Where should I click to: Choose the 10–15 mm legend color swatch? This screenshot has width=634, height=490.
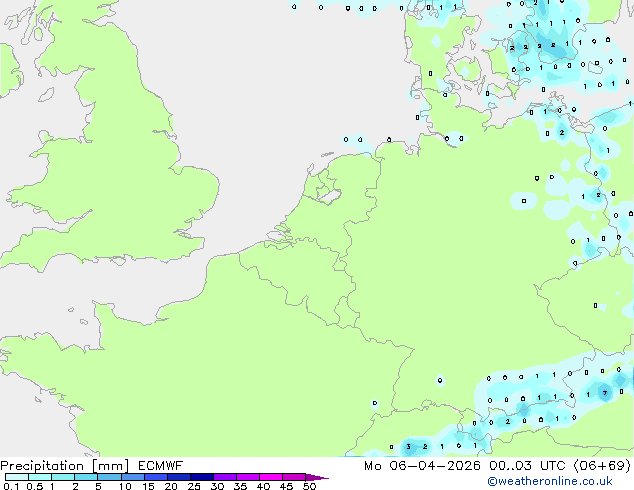(x=133, y=477)
